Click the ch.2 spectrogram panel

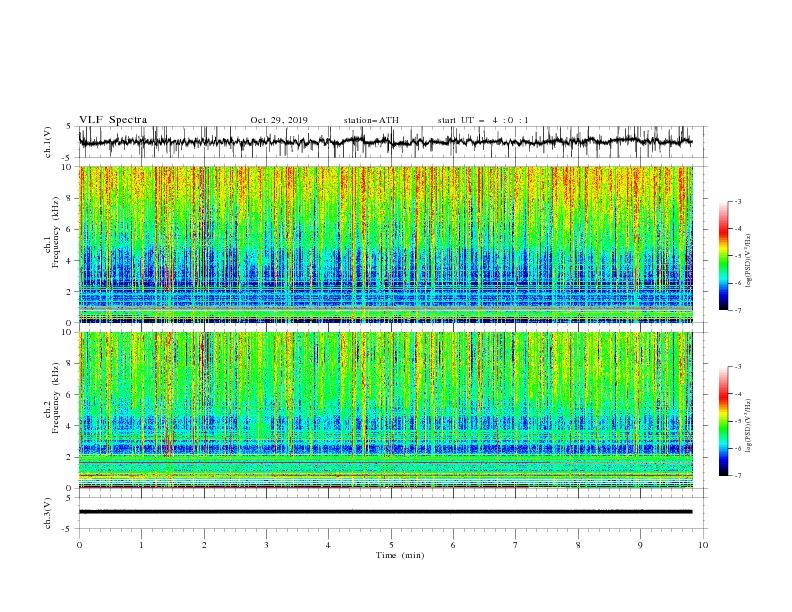pyautogui.click(x=386, y=410)
